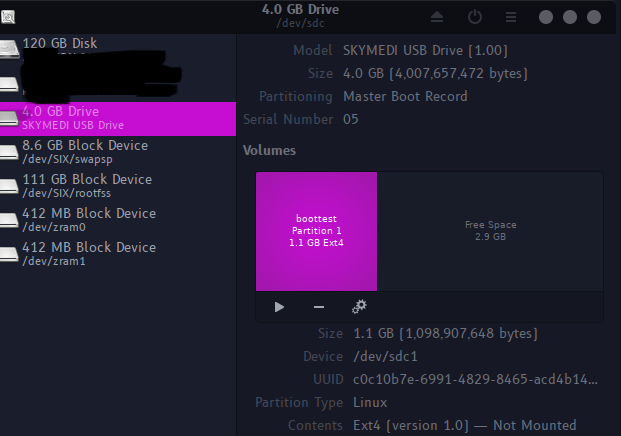
Task: Open the hamburger drive options menu
Action: pyautogui.click(x=511, y=17)
